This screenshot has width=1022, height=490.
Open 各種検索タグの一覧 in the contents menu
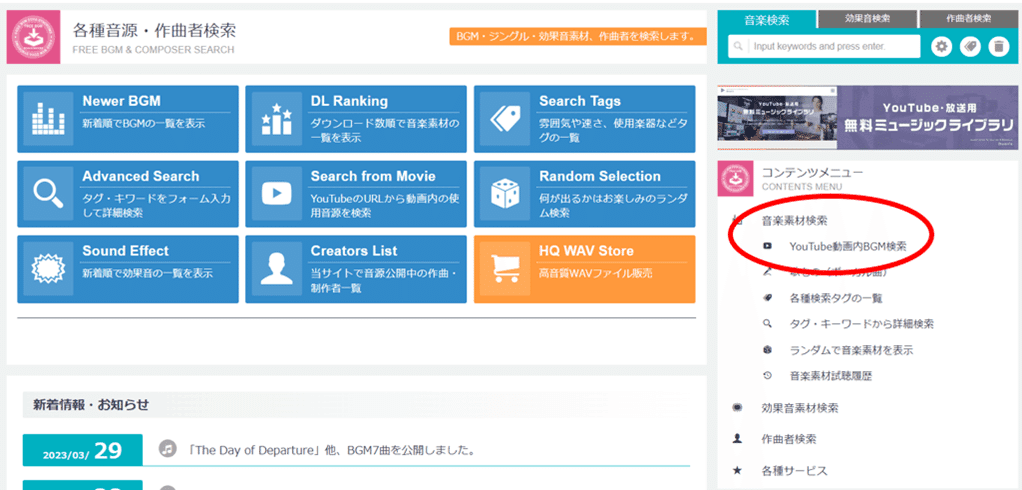(x=836, y=298)
